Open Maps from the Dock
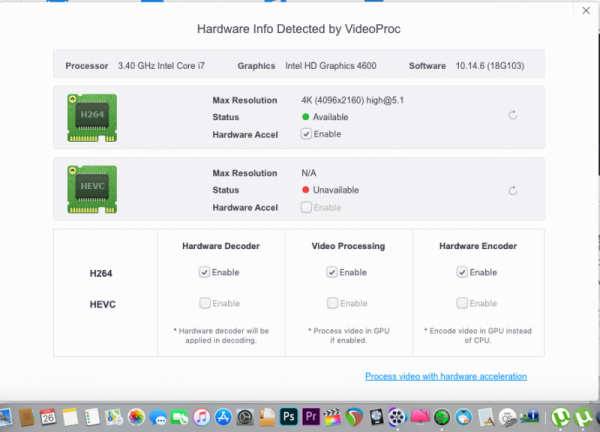Viewport: 600px width, 432px height. point(114,417)
